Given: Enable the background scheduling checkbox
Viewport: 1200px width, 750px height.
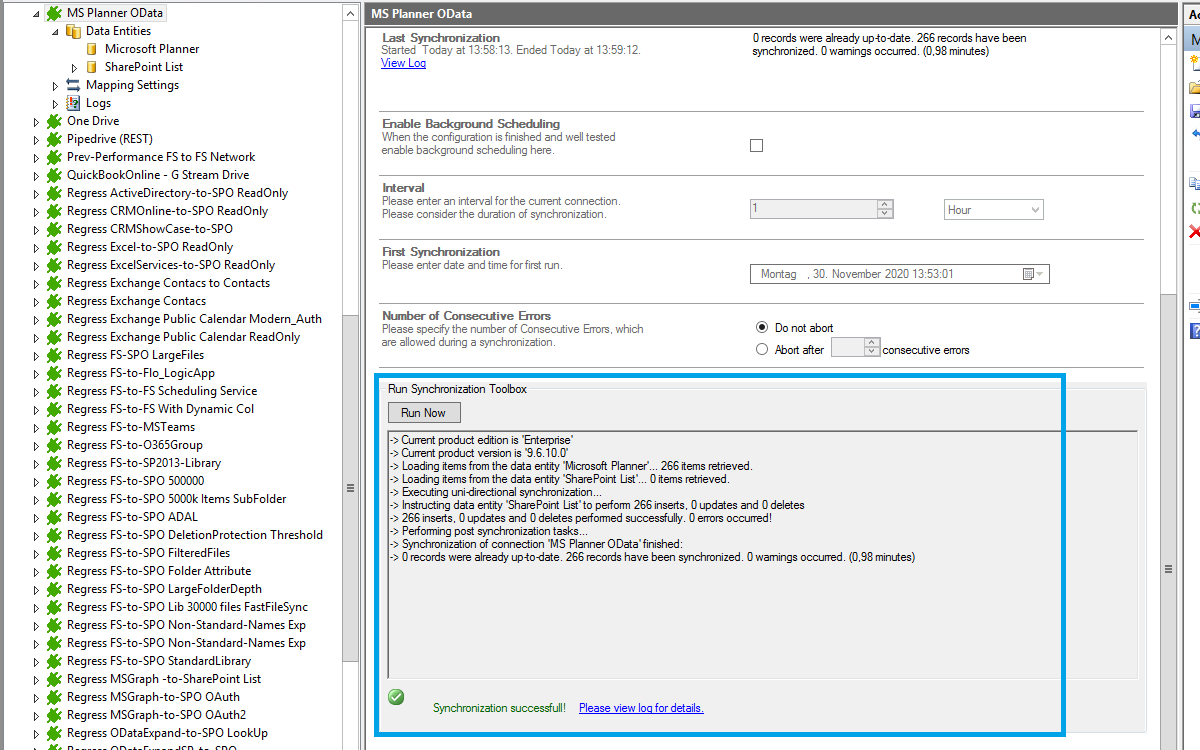Looking at the screenshot, I should (756, 145).
